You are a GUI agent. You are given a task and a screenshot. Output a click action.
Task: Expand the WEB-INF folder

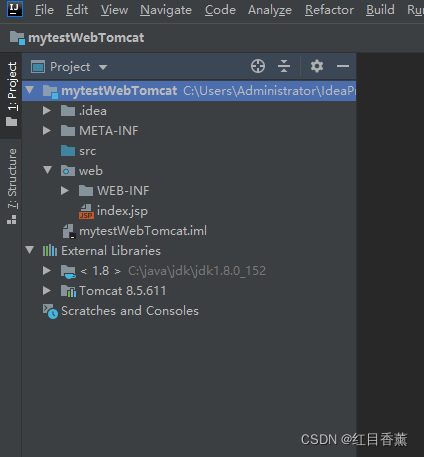tap(65, 191)
